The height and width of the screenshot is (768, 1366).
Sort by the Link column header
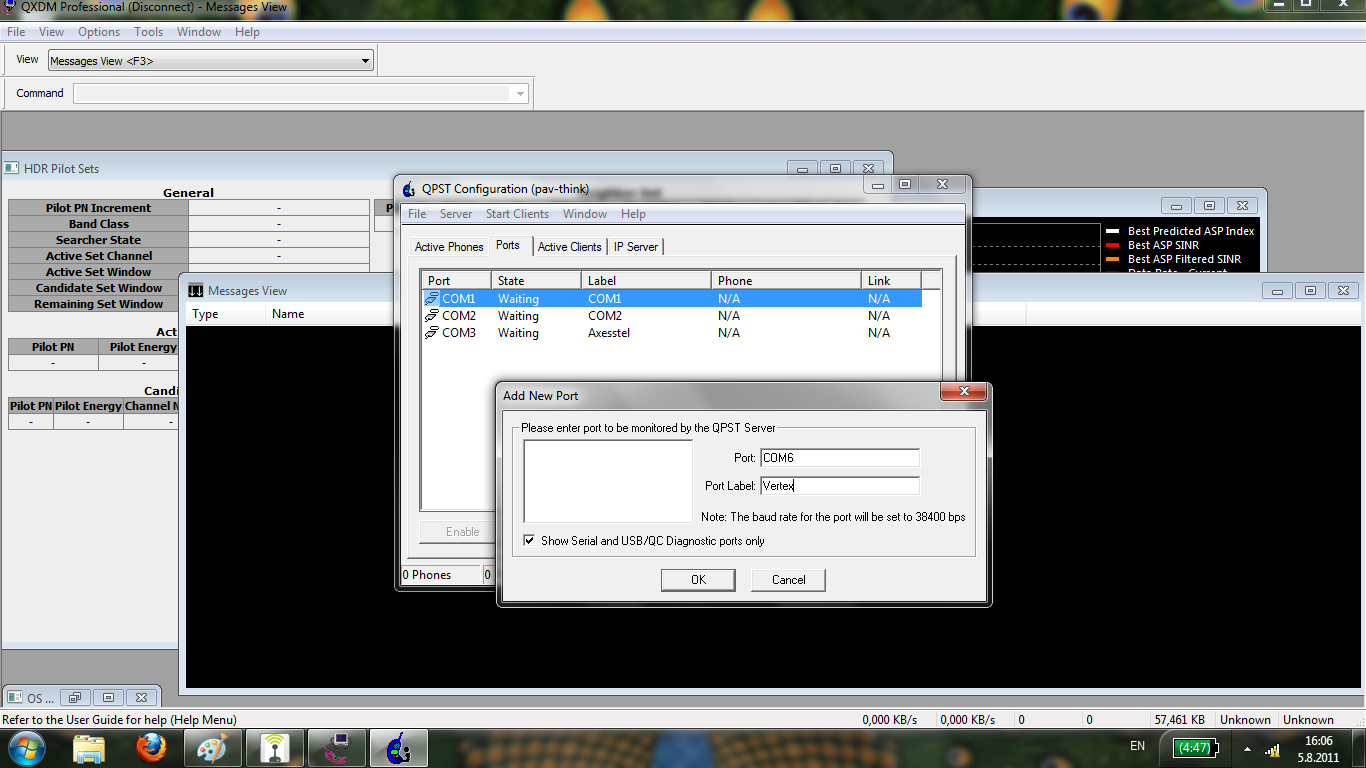click(891, 281)
